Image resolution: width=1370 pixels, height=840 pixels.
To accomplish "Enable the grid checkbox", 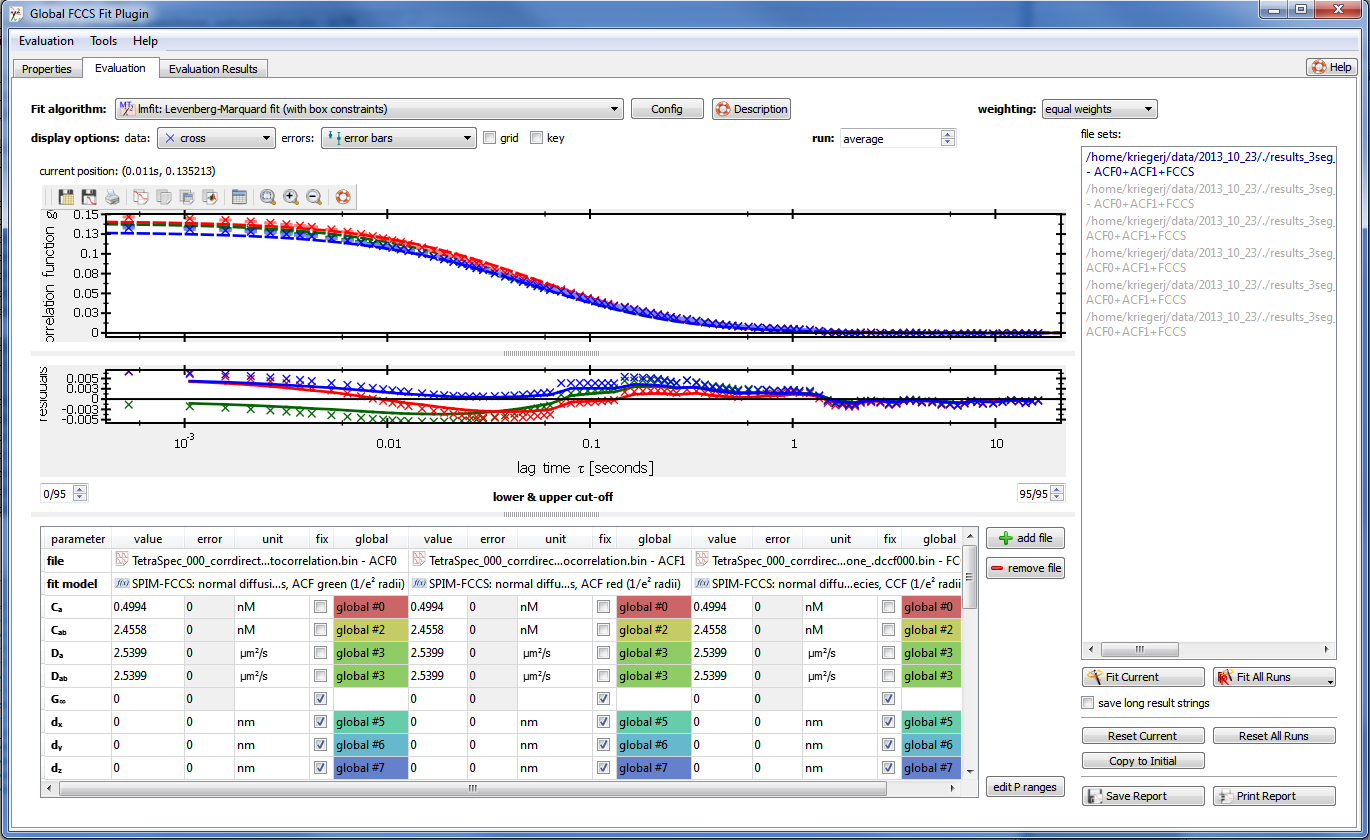I will [490, 138].
